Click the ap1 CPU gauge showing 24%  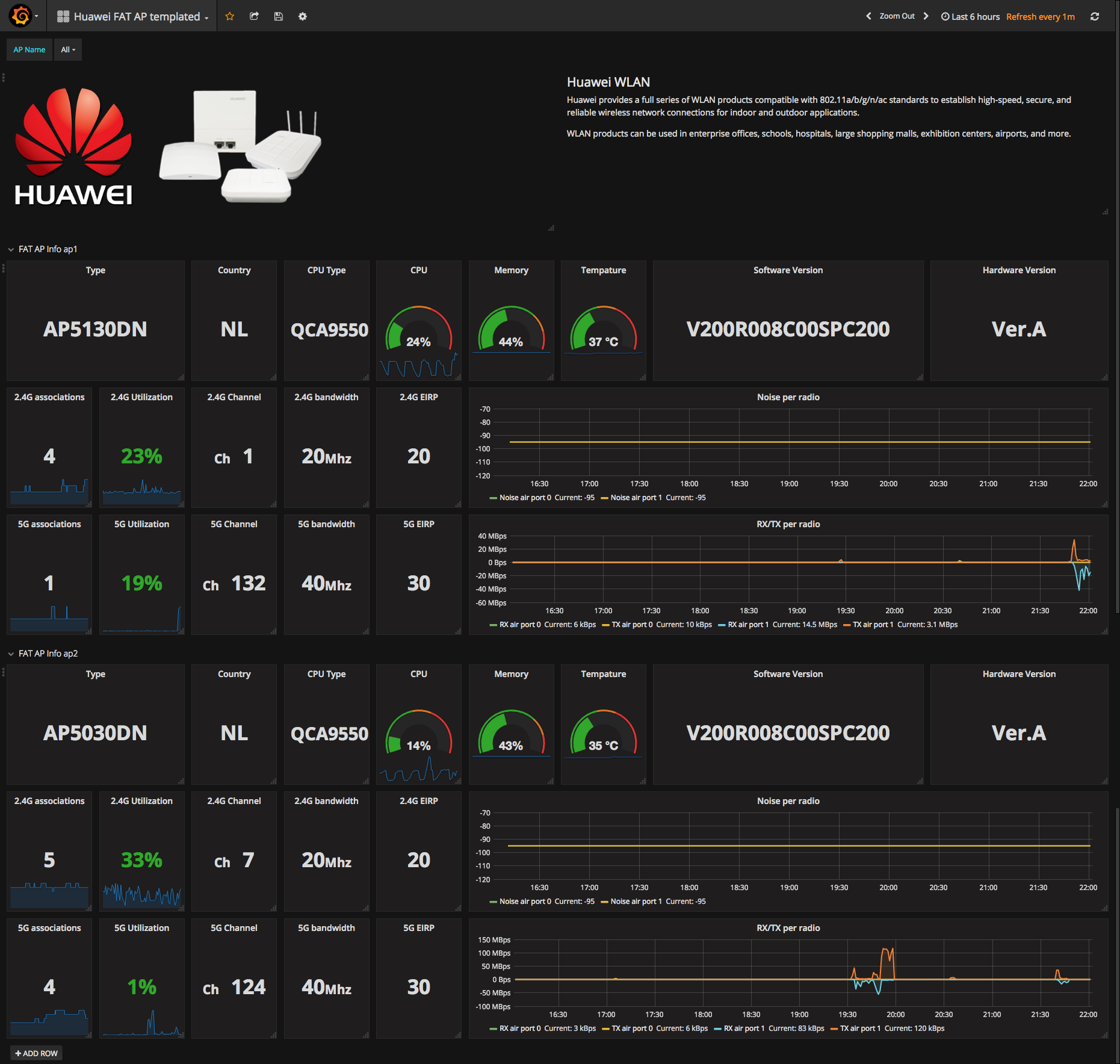pyautogui.click(x=418, y=329)
